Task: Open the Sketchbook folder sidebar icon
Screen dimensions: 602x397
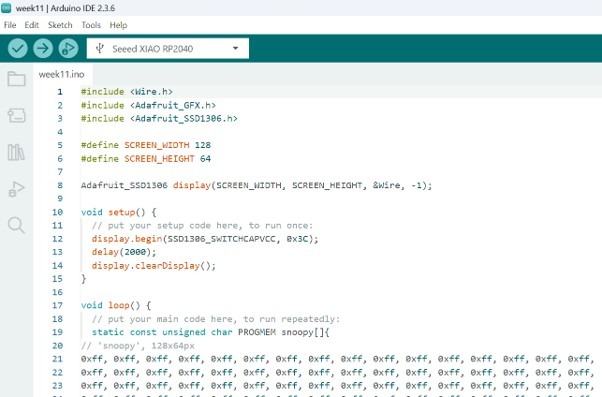Action: [x=17, y=79]
